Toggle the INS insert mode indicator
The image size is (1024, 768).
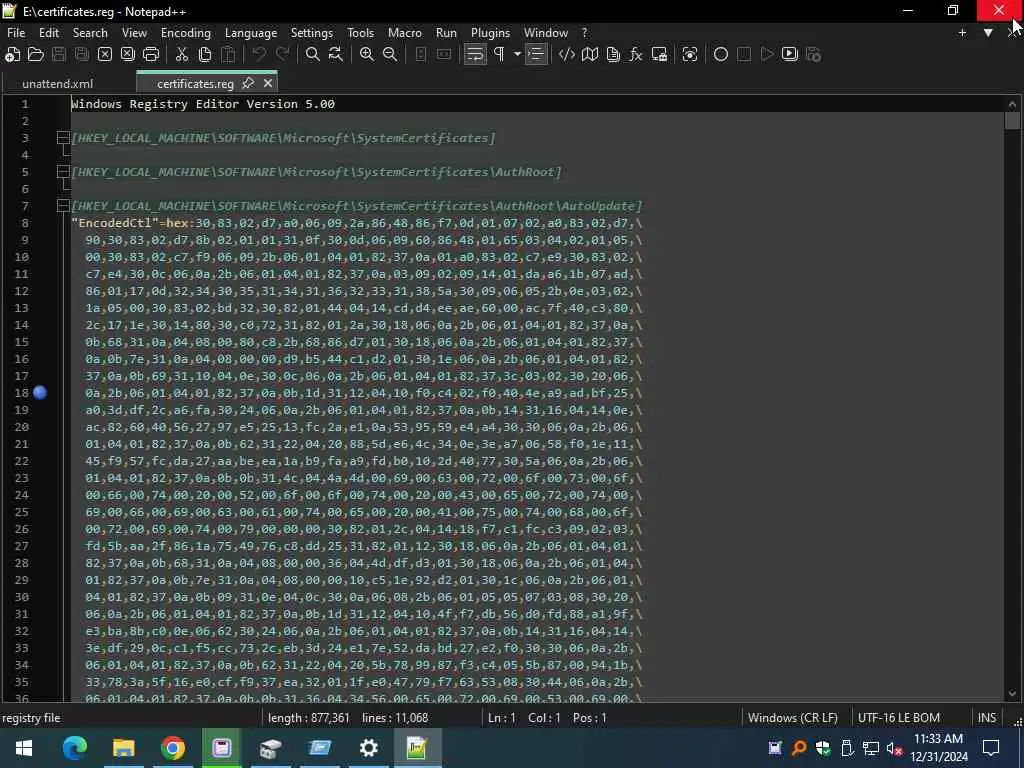tap(986, 718)
